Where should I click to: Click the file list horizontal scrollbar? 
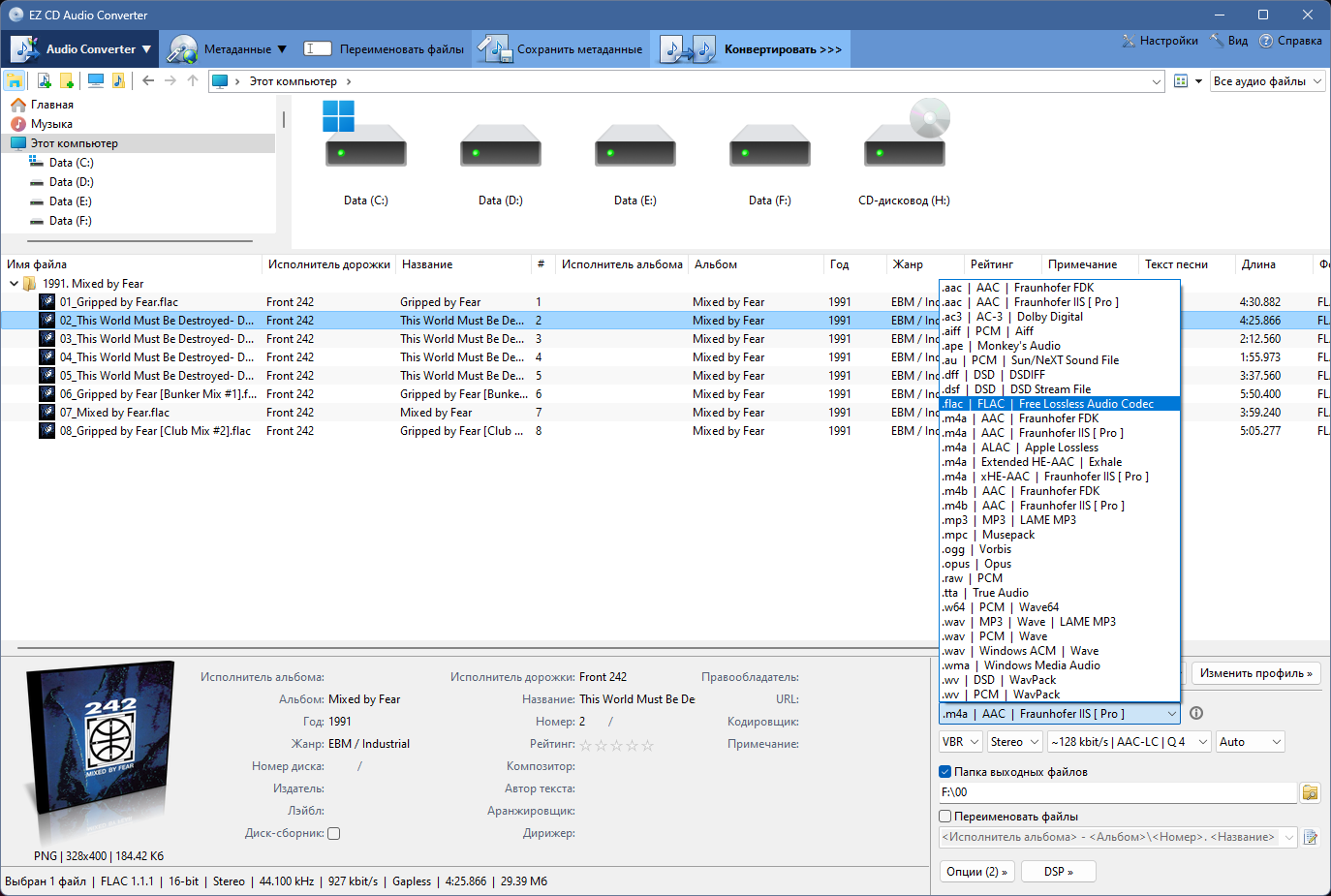(478, 648)
